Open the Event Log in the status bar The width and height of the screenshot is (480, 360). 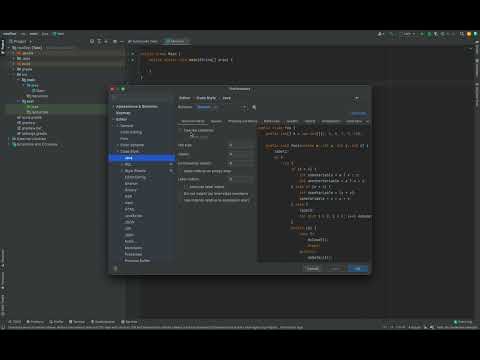click(x=463, y=322)
